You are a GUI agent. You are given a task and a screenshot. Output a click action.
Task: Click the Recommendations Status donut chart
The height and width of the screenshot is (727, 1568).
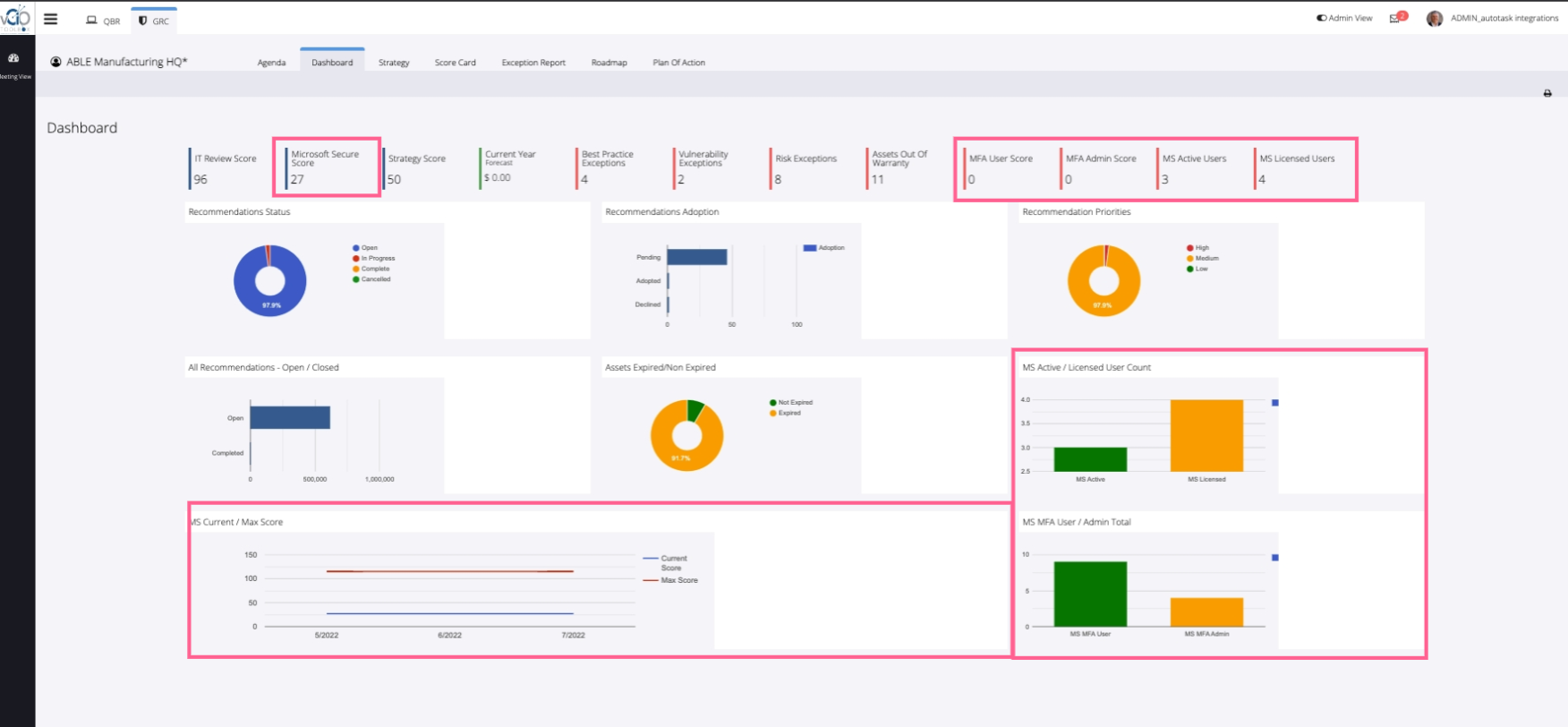[270, 280]
